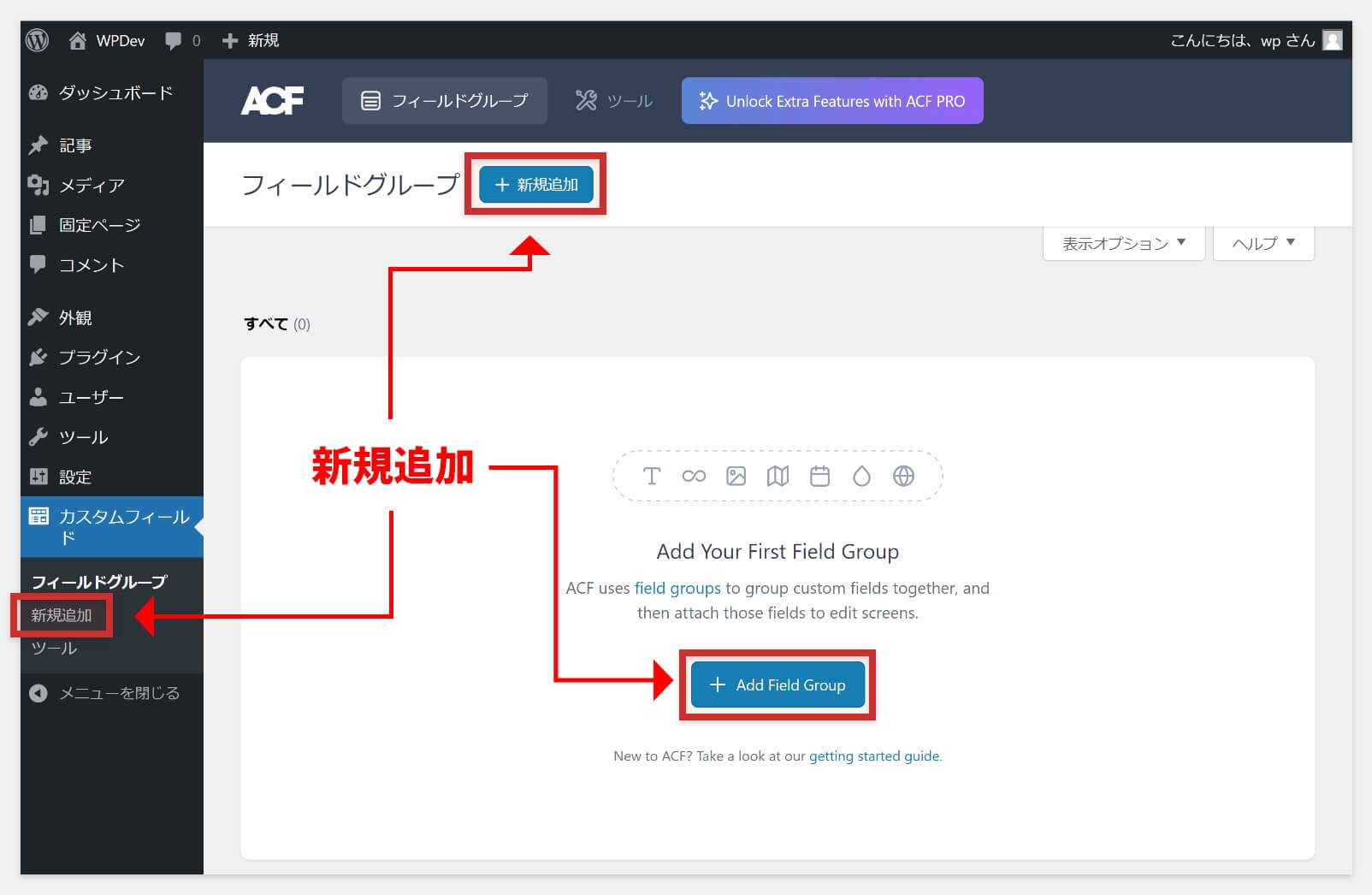This screenshot has height=895, width=1372.
Task: Click the 外観 paintbrush icon
Action: (x=38, y=317)
